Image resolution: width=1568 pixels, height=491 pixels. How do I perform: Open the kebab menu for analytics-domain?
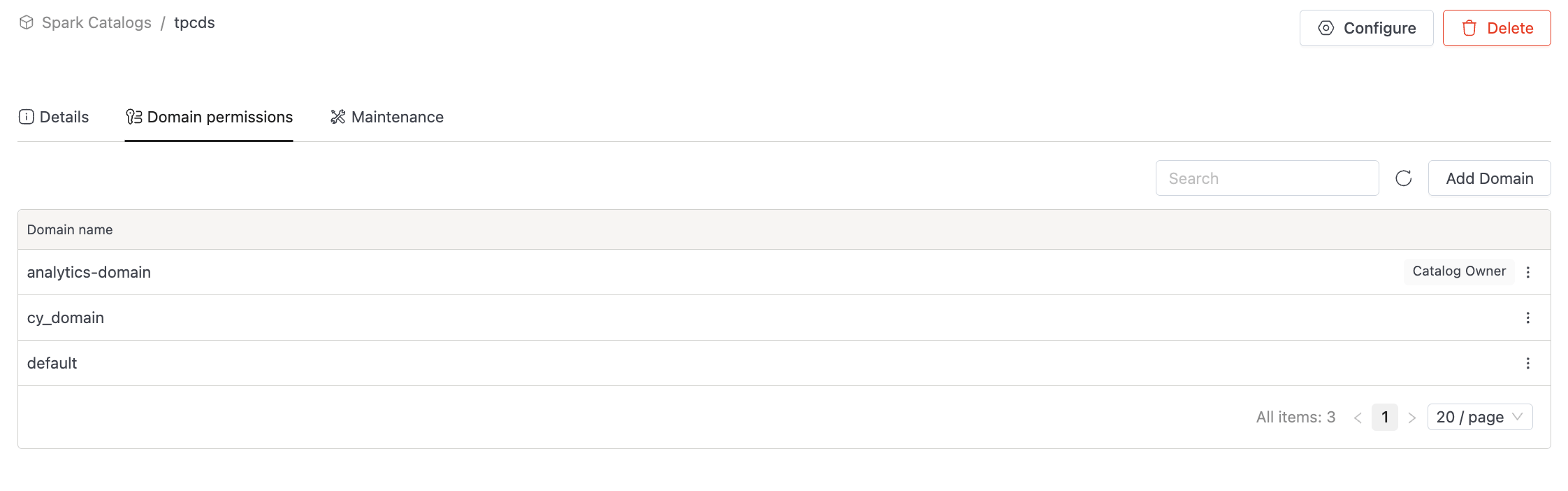click(x=1528, y=271)
